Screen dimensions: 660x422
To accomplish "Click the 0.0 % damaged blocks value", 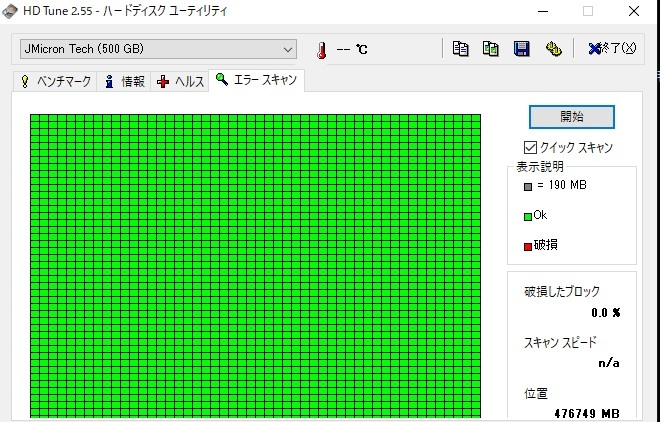I will coord(606,313).
